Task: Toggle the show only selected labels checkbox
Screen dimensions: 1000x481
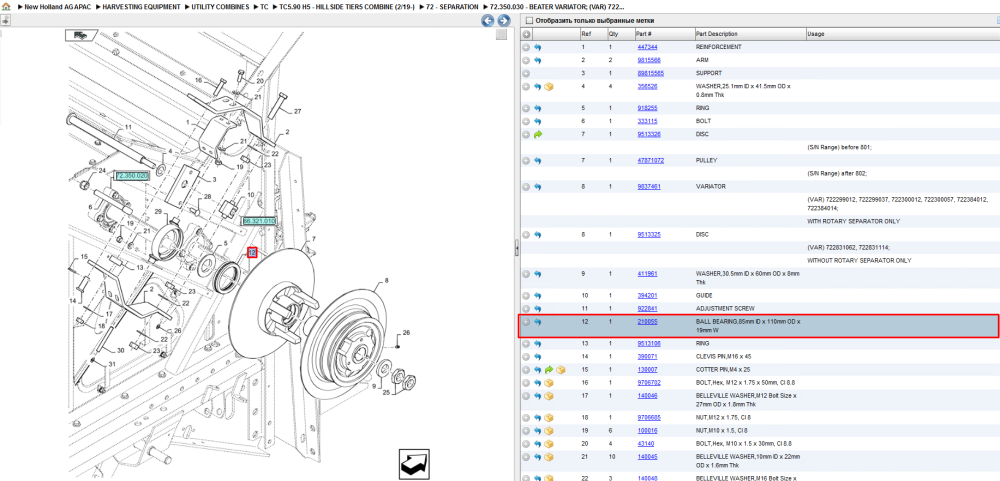Action: pyautogui.click(x=528, y=20)
